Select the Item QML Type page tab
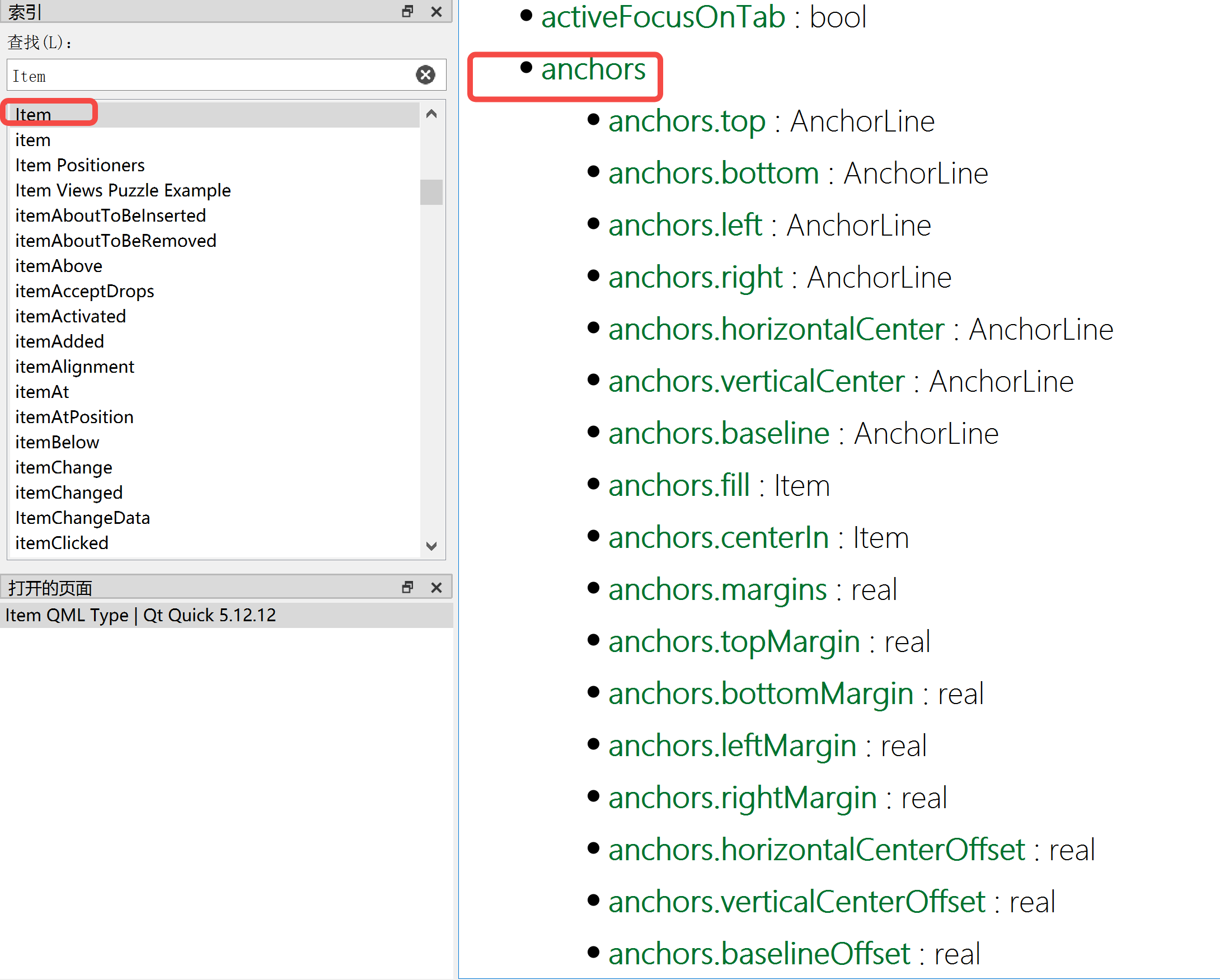The height and width of the screenshot is (980, 1220). coord(140,615)
